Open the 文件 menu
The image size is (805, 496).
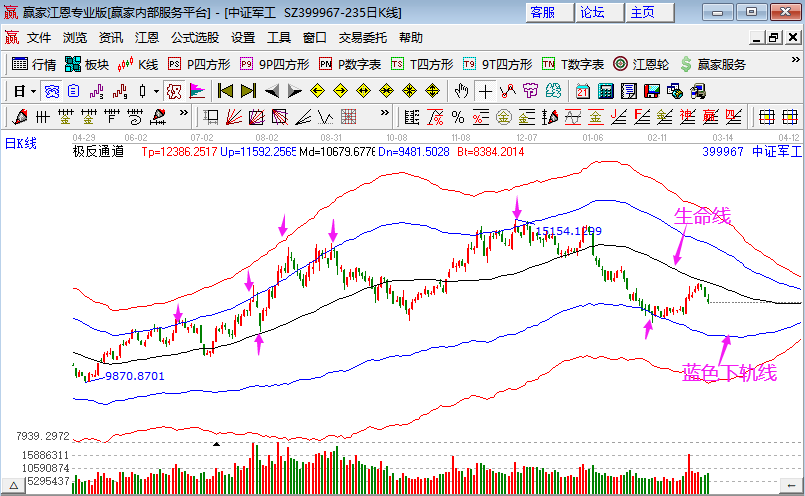coord(39,37)
